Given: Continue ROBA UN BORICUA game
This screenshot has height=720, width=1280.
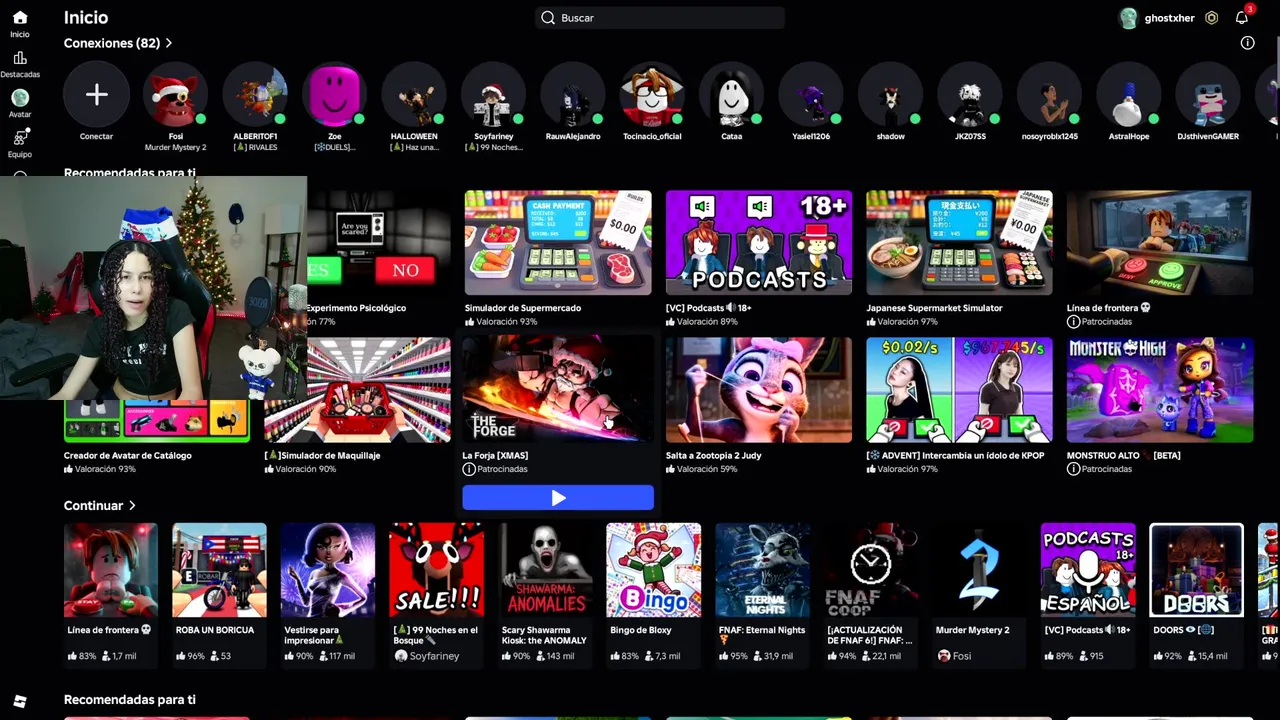Looking at the screenshot, I should [219, 570].
